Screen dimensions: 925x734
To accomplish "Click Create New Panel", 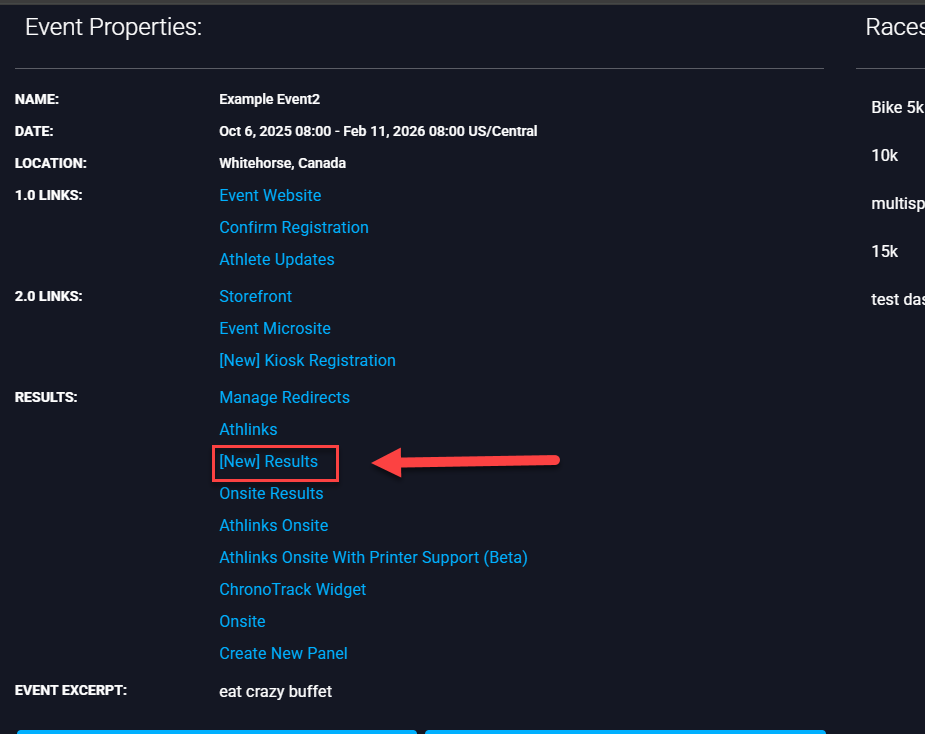I will point(284,654).
